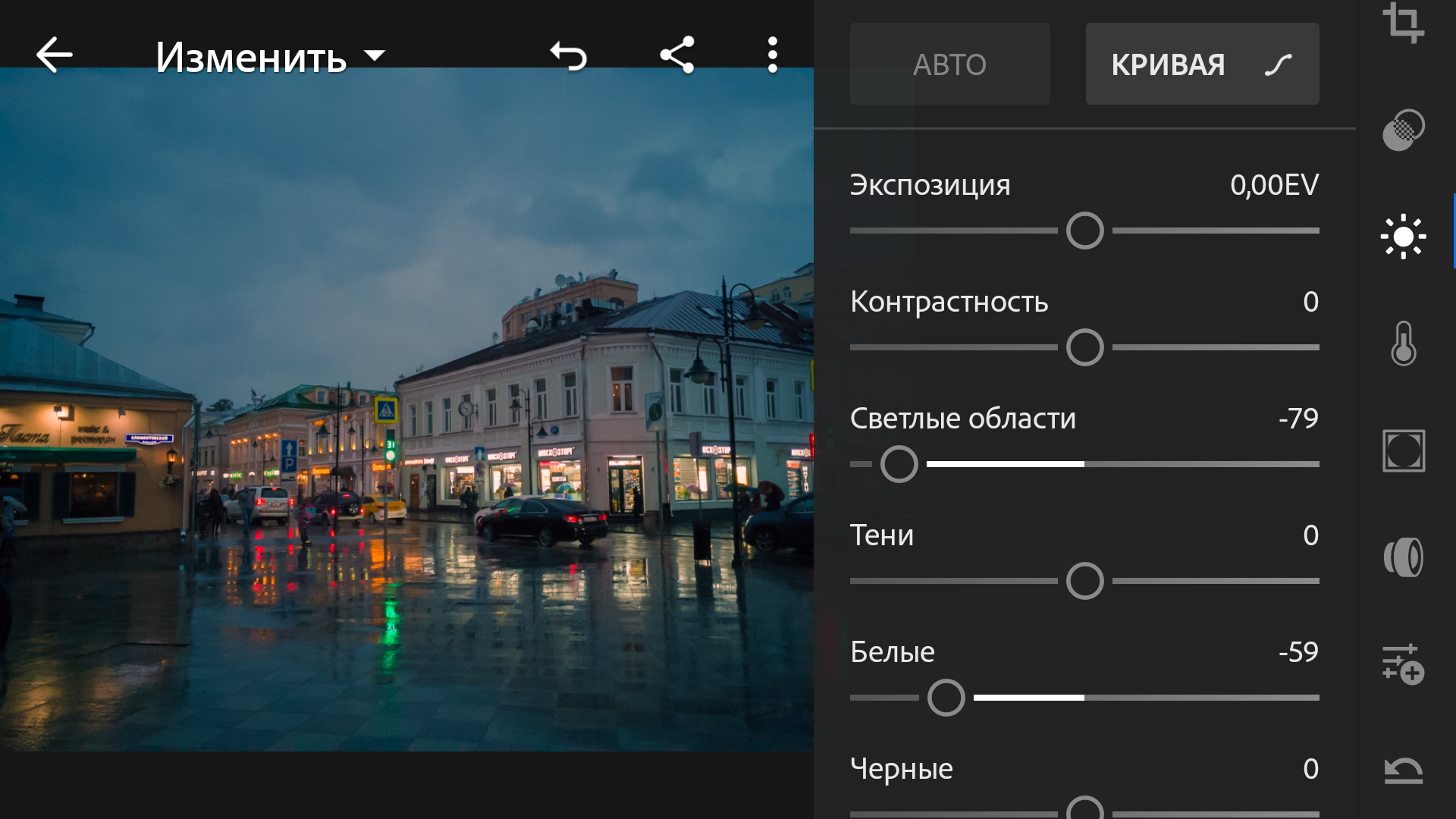Viewport: 1456px width, 819px height.
Task: Go back using the left arrow
Action: pyautogui.click(x=54, y=55)
